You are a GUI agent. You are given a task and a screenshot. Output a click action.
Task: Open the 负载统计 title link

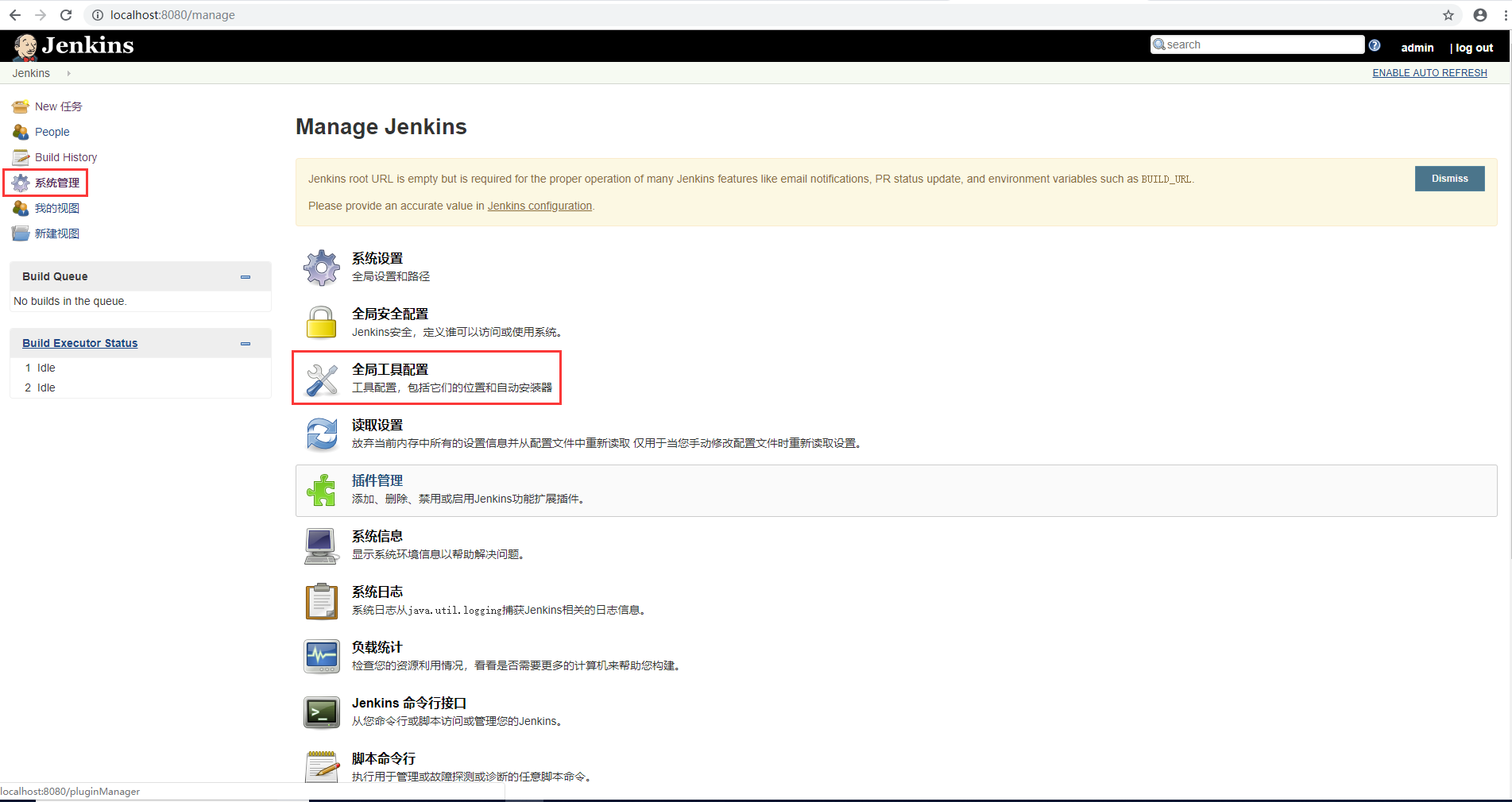[377, 648]
